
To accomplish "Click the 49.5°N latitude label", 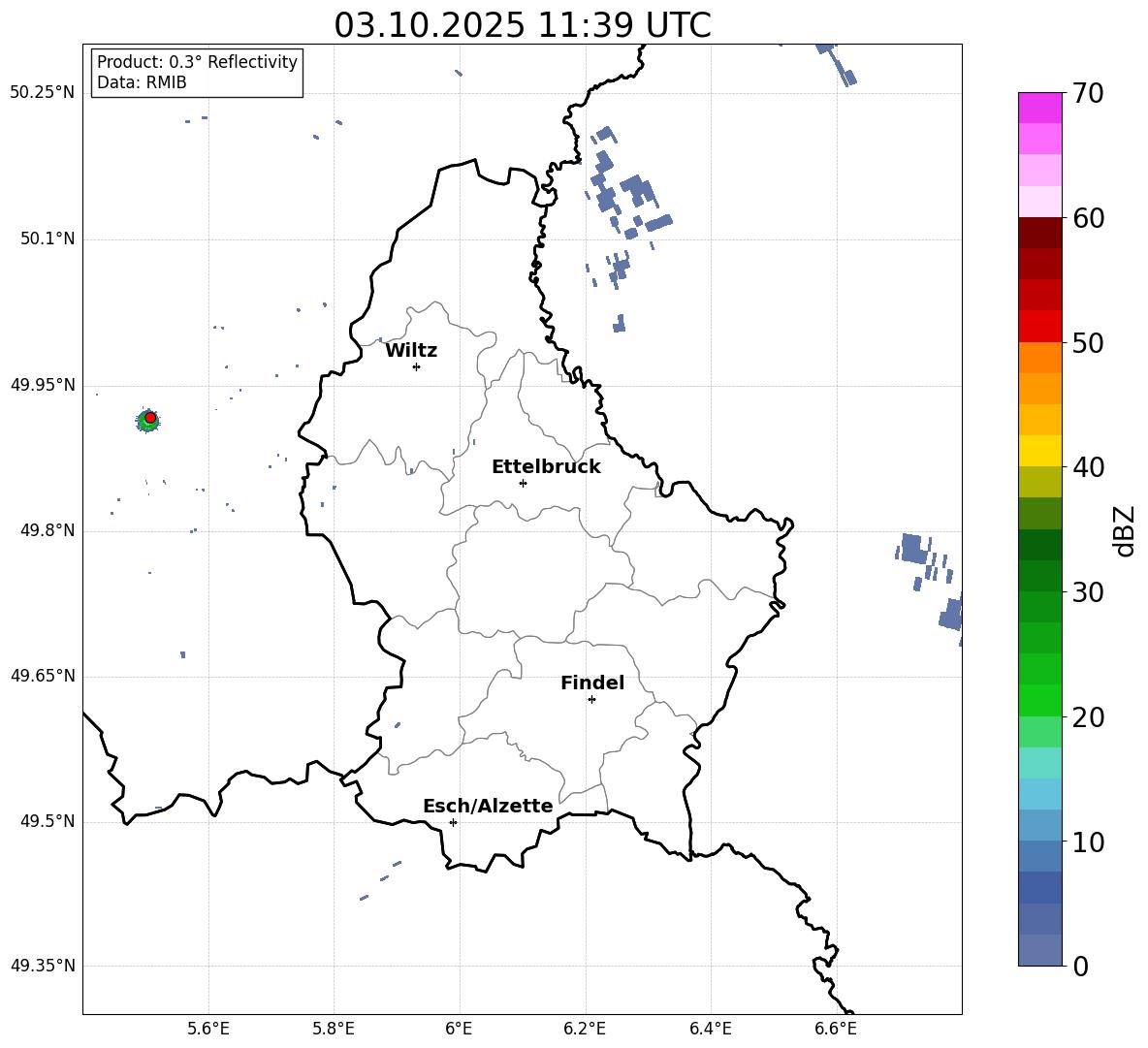I will pos(47,821).
